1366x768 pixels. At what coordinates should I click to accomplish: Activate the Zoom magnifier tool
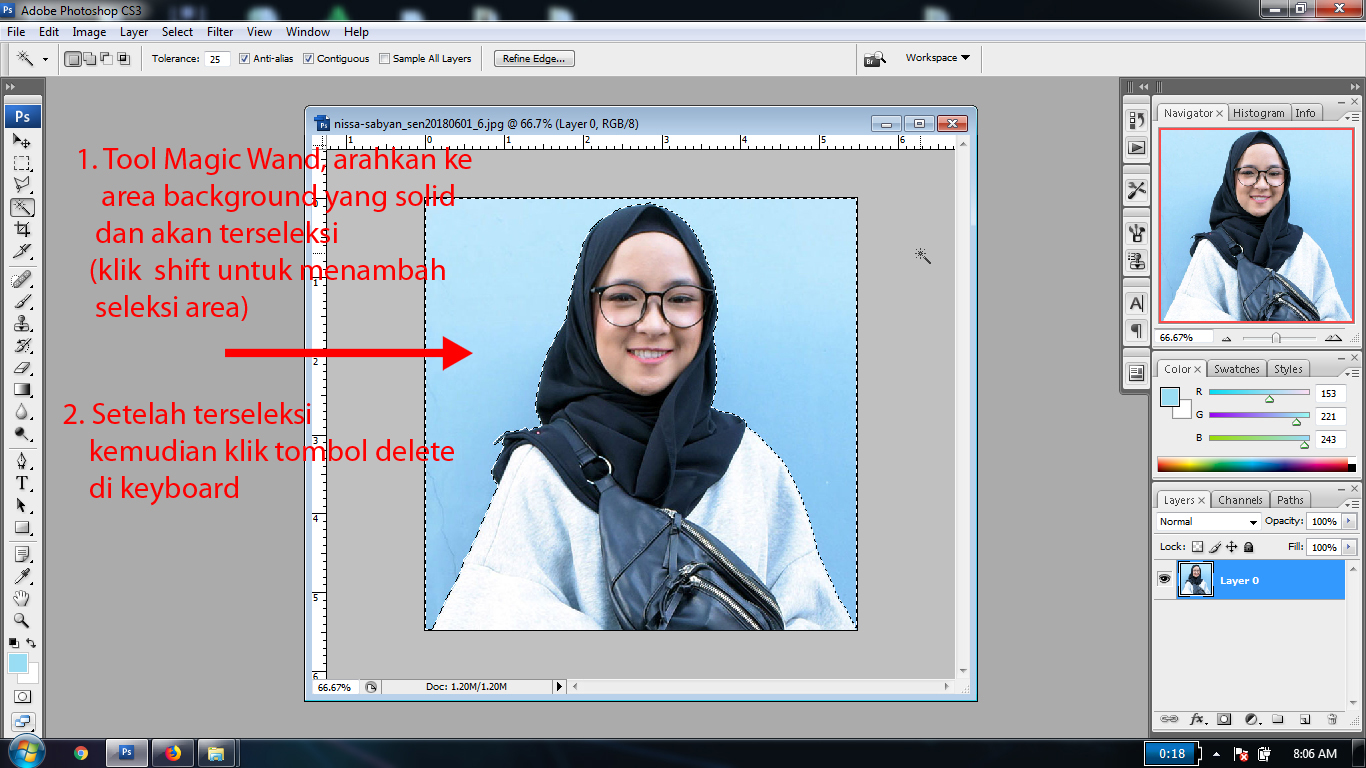click(22, 620)
